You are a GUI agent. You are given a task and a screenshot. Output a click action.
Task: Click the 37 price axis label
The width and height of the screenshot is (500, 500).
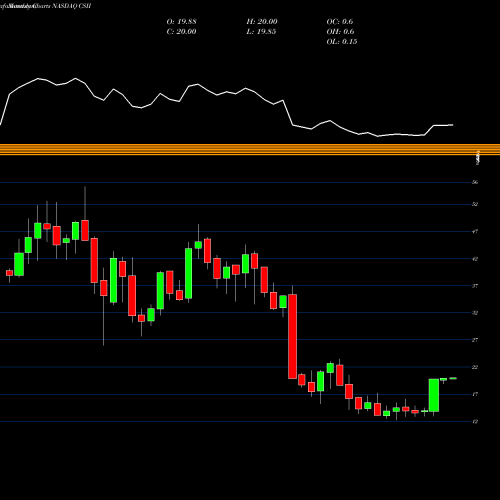475,286
